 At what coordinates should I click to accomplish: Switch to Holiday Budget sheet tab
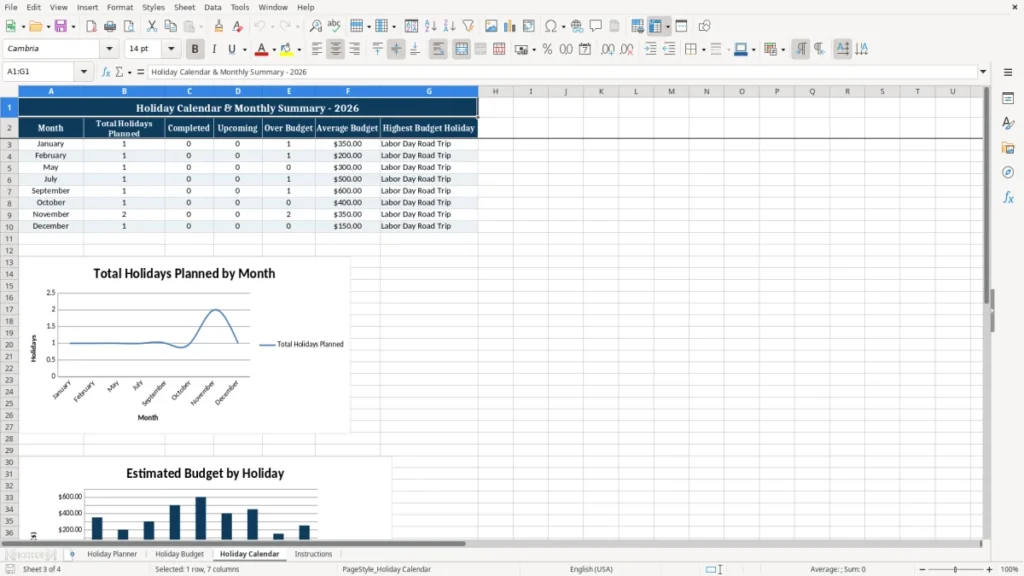[180, 554]
